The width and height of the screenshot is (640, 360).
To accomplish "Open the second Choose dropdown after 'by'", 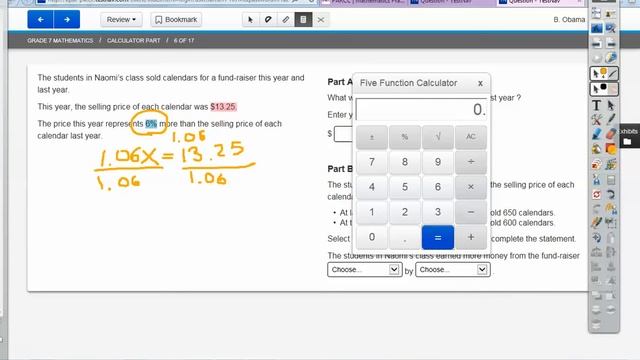I will point(453,270).
